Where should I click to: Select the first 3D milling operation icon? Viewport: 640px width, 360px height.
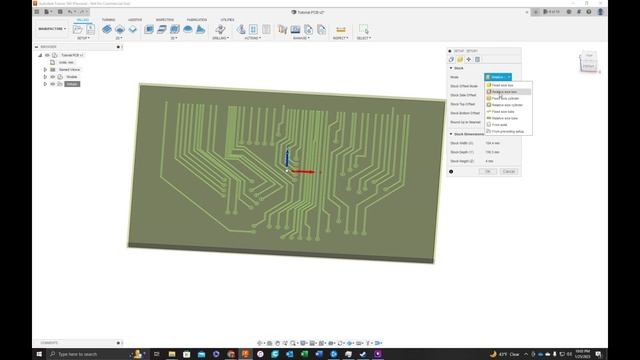(149, 29)
